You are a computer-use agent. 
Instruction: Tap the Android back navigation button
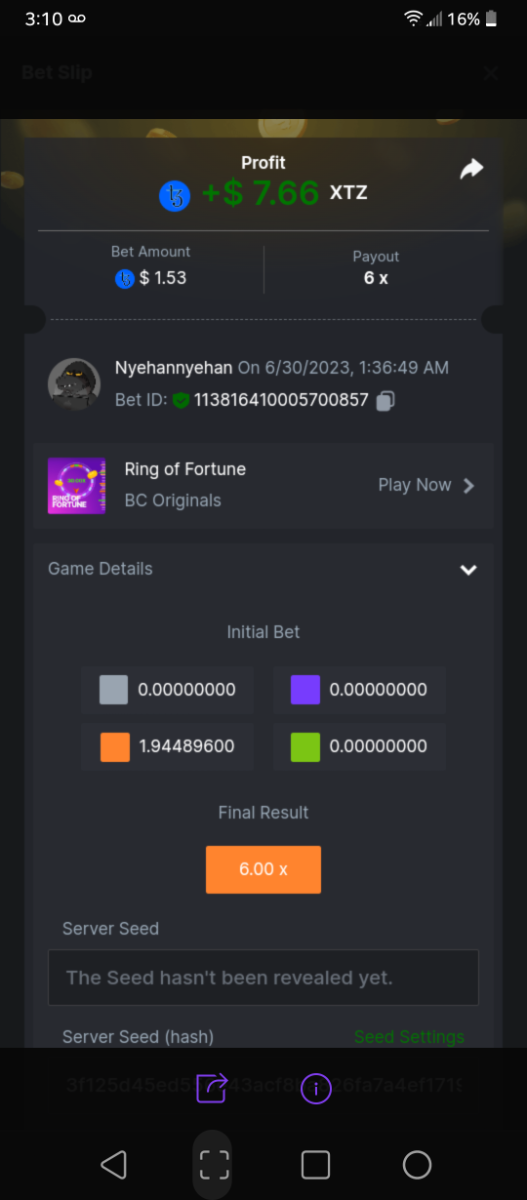click(x=114, y=1165)
